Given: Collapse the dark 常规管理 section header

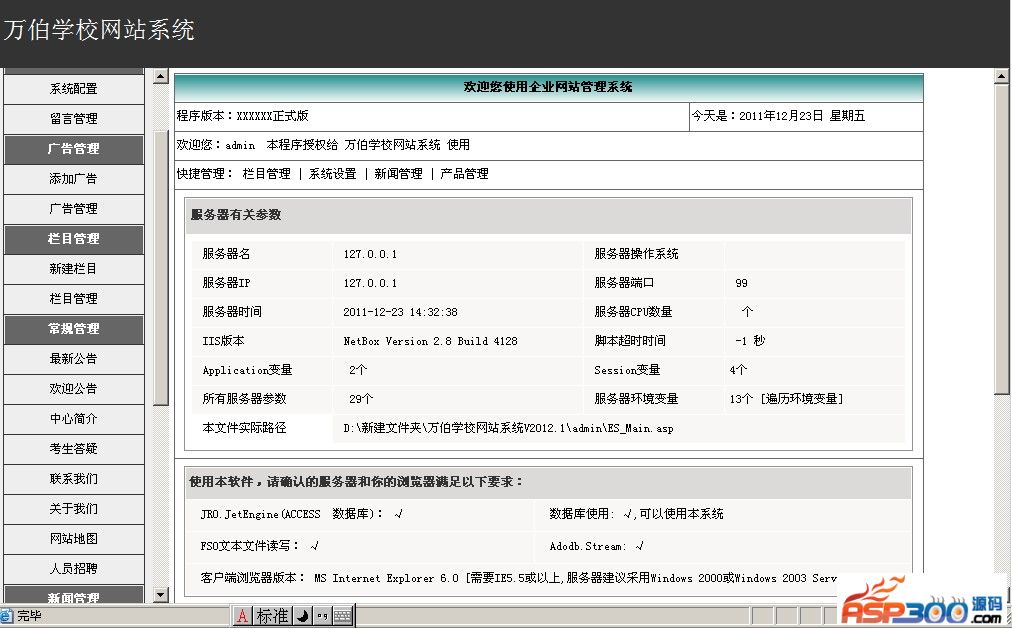Looking at the screenshot, I should (x=74, y=329).
